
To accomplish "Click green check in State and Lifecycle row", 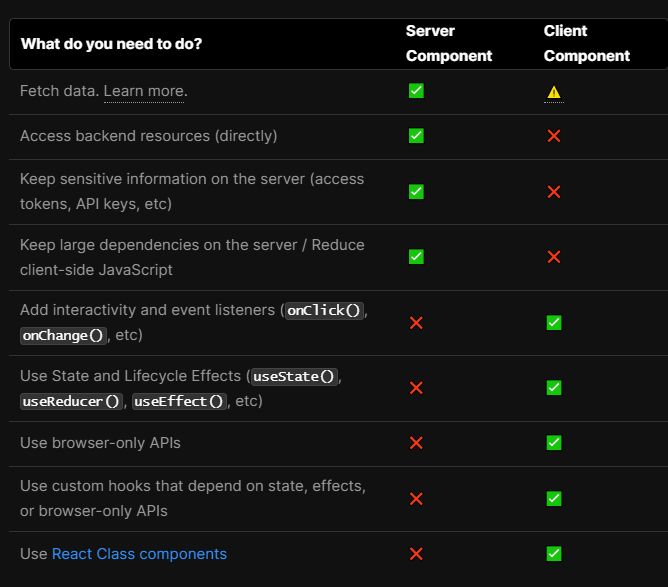I will click(554, 388).
